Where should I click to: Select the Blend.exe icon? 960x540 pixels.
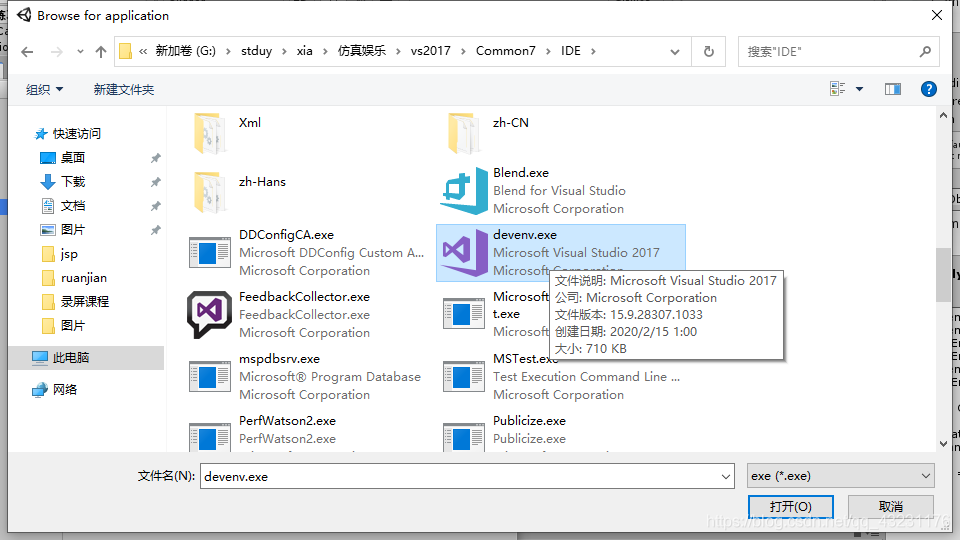pyautogui.click(x=463, y=190)
